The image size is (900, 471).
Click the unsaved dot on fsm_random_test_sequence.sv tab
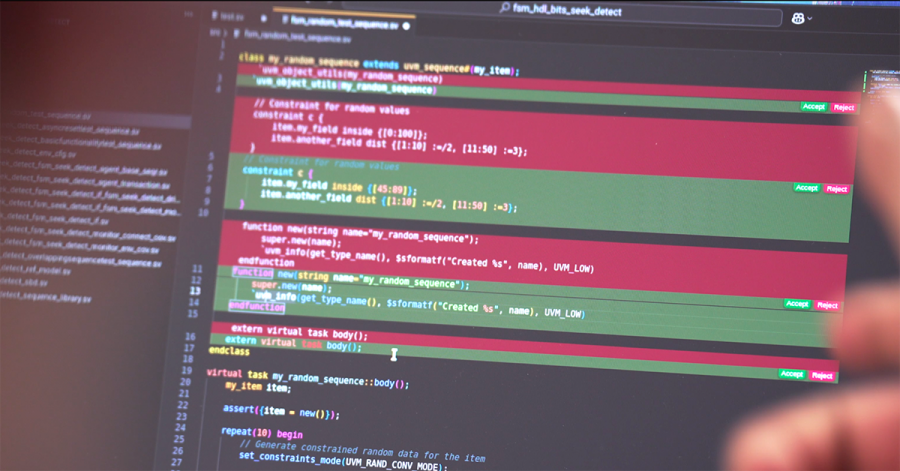(406, 26)
